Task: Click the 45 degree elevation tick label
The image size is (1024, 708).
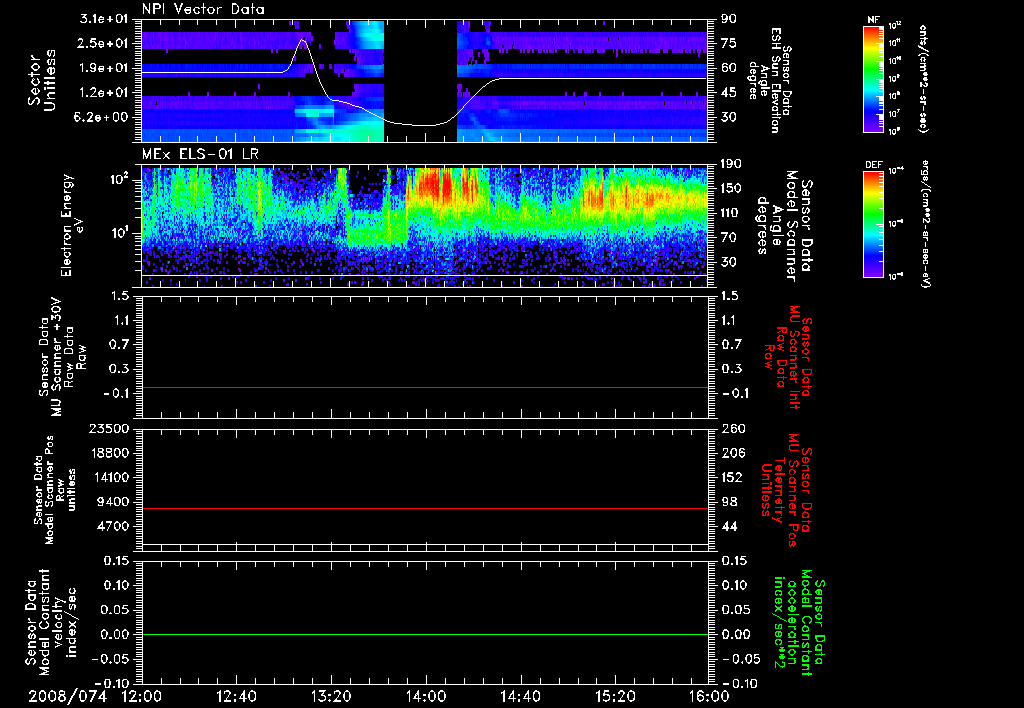Action: [x=729, y=93]
